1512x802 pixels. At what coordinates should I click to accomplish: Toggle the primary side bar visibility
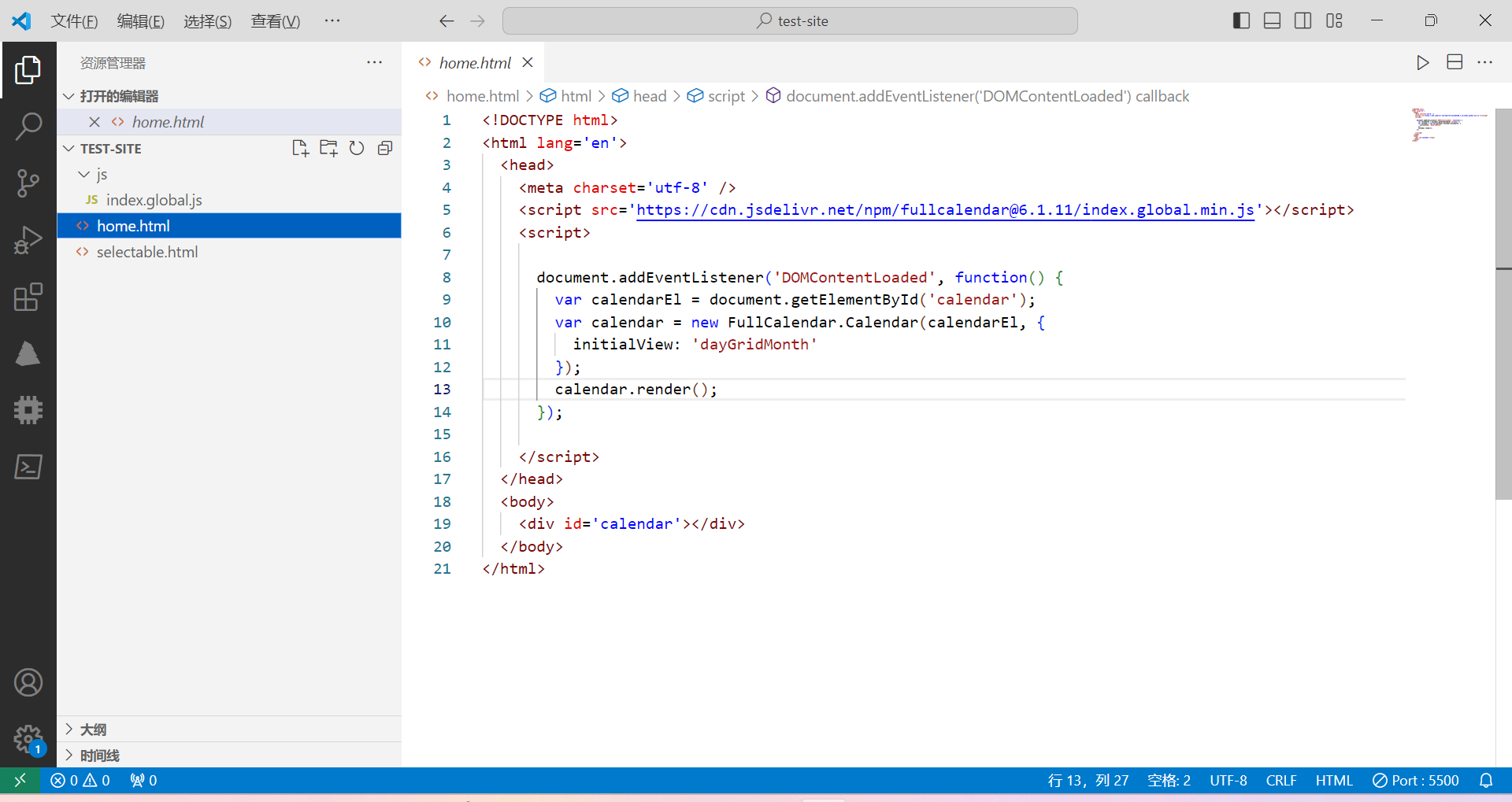click(1241, 21)
